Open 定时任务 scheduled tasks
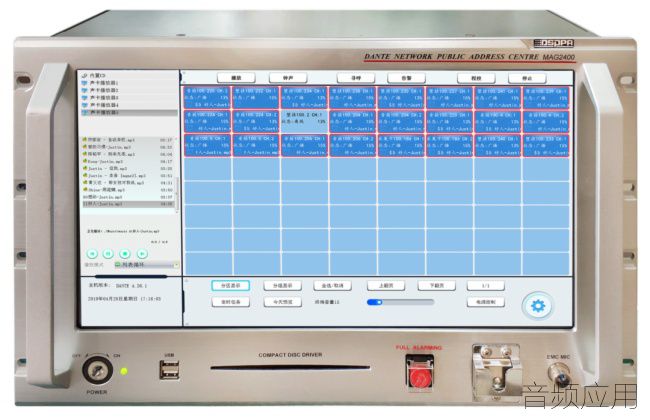 (x=230, y=302)
